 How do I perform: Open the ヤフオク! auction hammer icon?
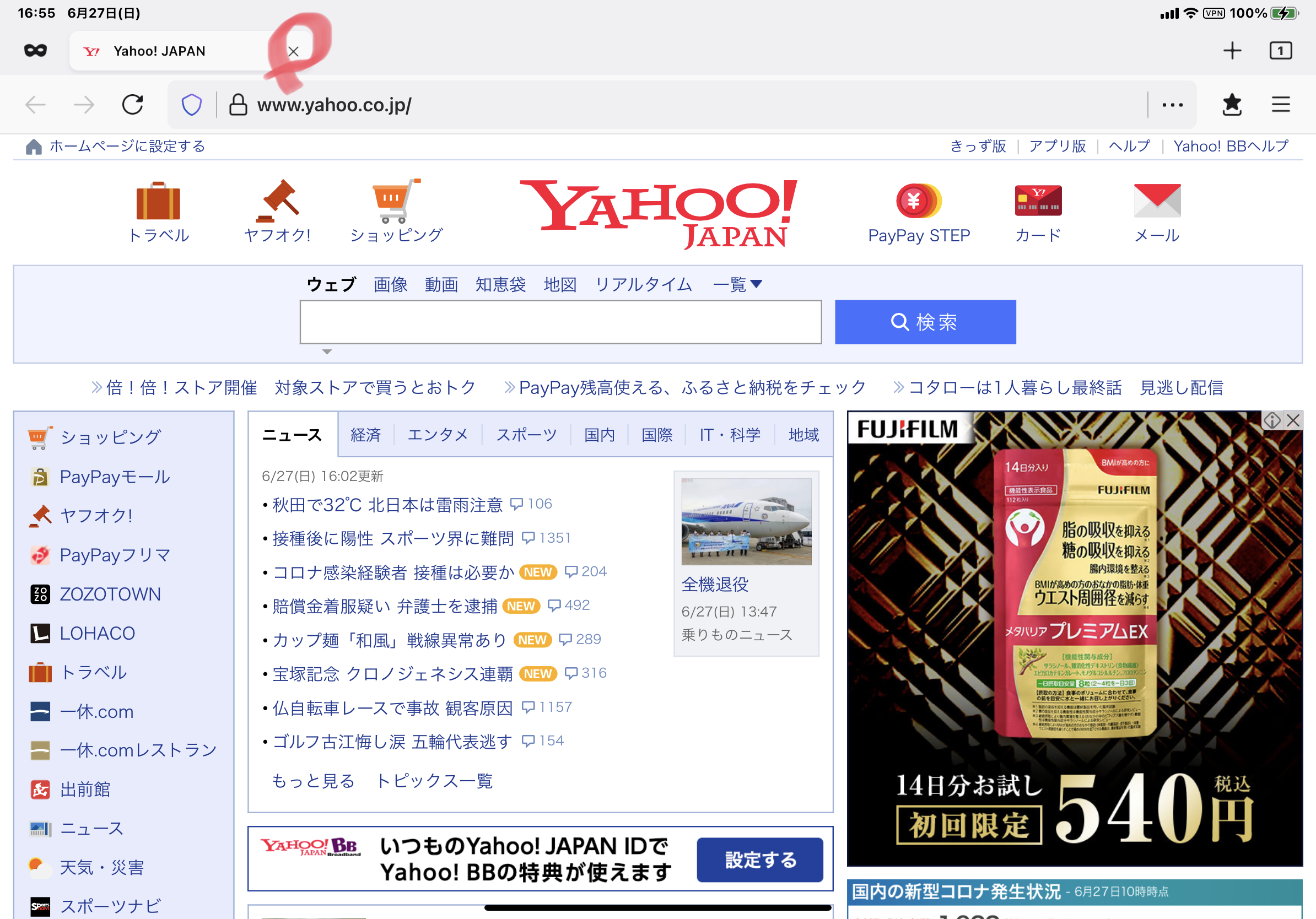277,201
